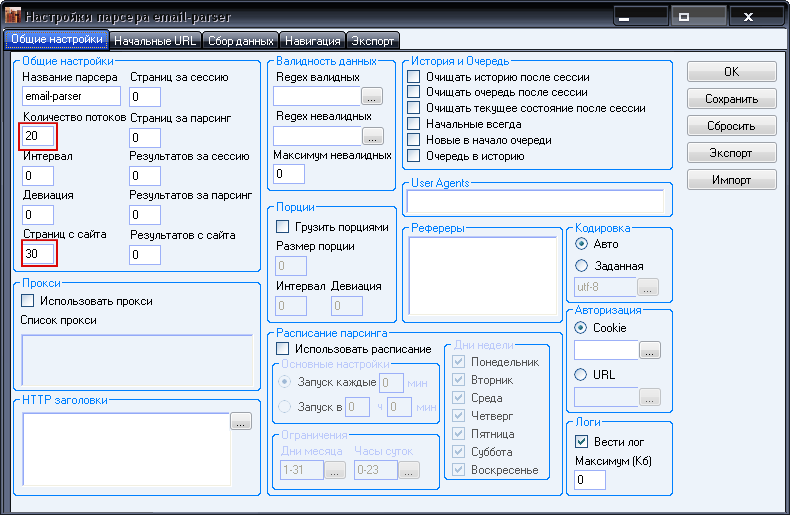Image resolution: width=790 pixels, height=515 pixels.
Task: Click browse button next to Regex валидных
Action: pyautogui.click(x=372, y=97)
